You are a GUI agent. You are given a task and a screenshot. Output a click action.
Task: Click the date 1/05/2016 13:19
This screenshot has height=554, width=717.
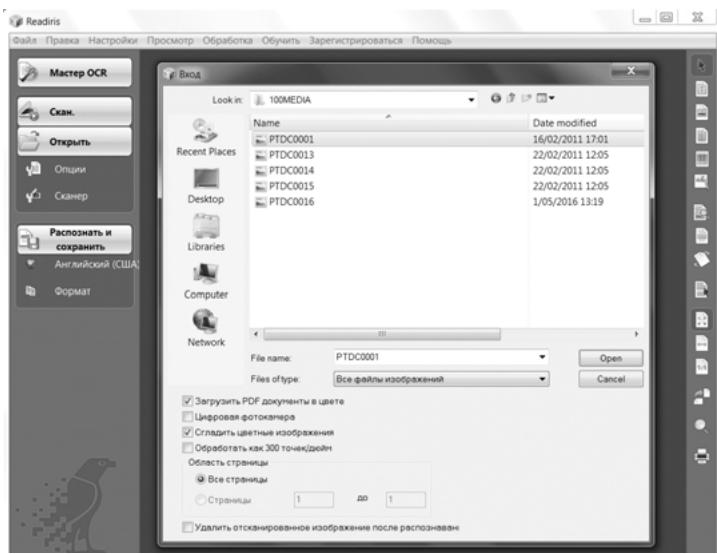click(x=568, y=202)
